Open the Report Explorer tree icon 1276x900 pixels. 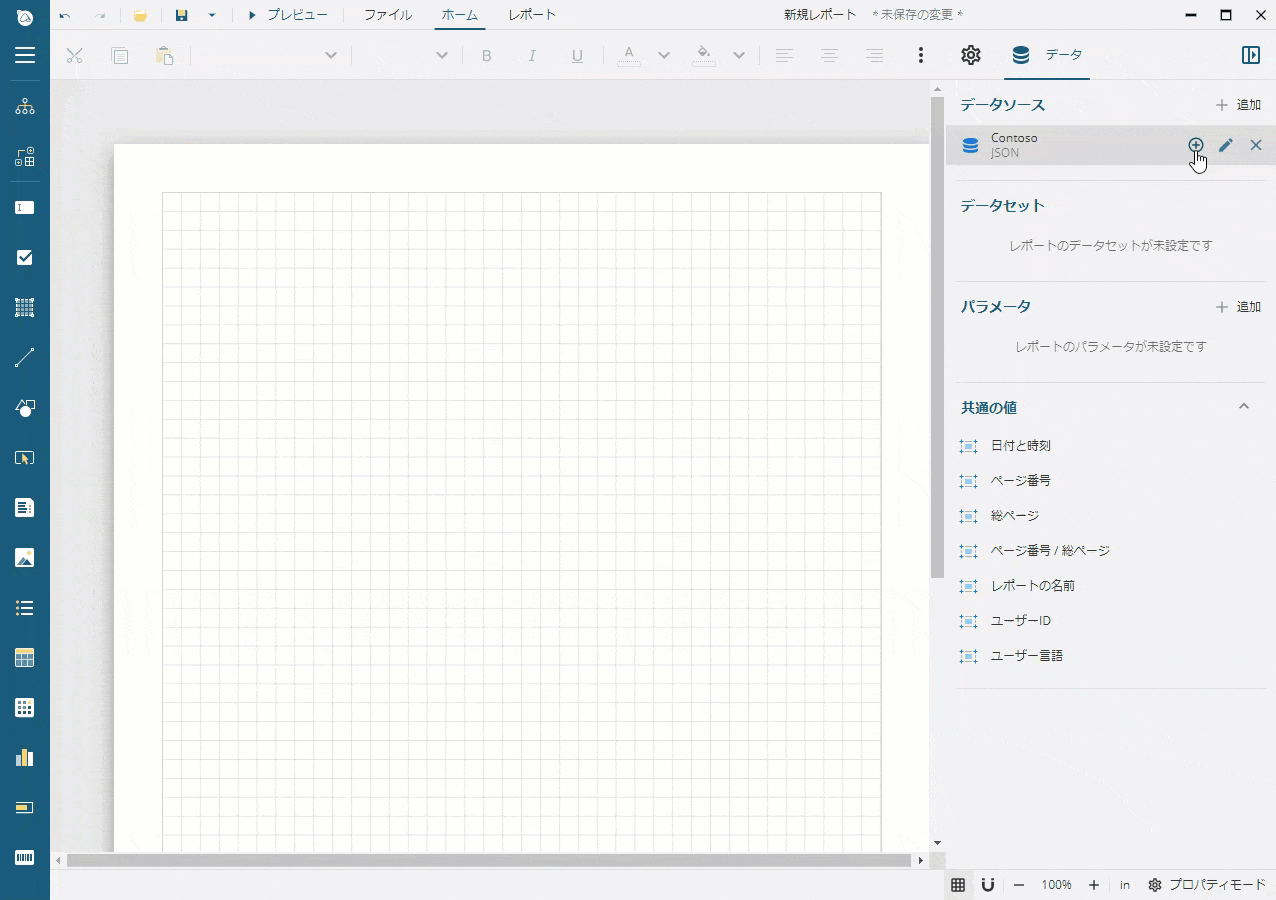pos(25,107)
